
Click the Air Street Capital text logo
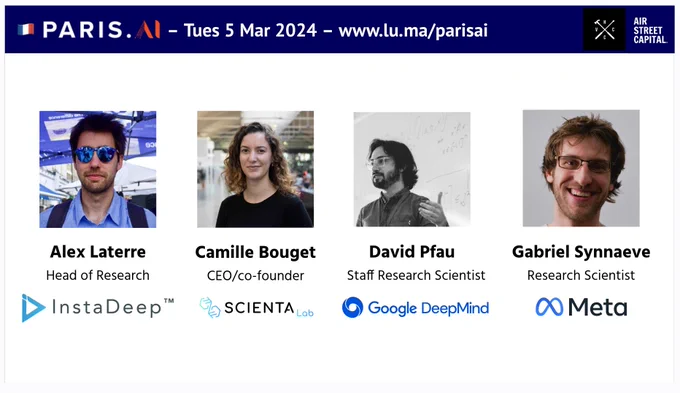point(650,30)
